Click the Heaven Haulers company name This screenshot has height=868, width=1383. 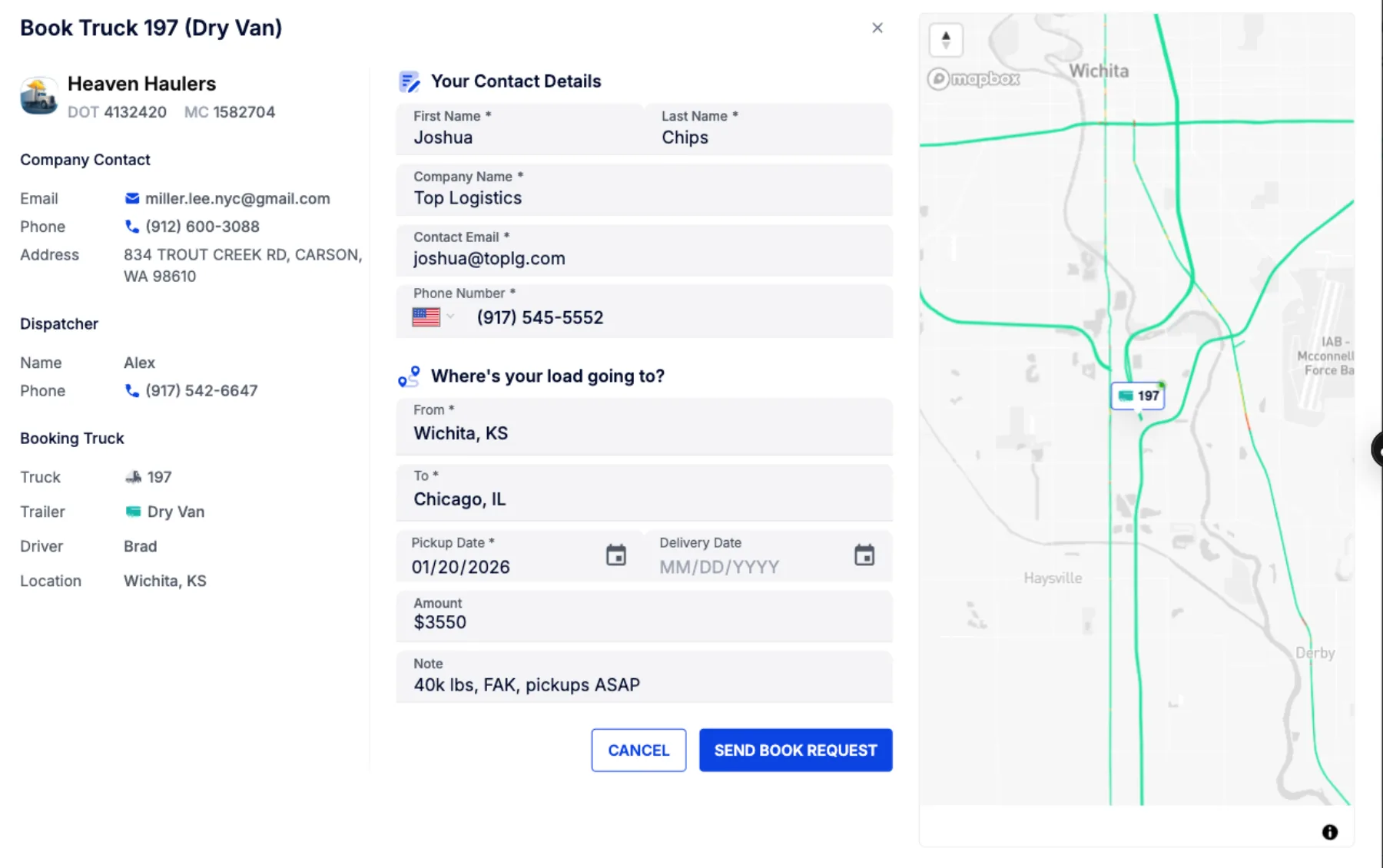(142, 83)
